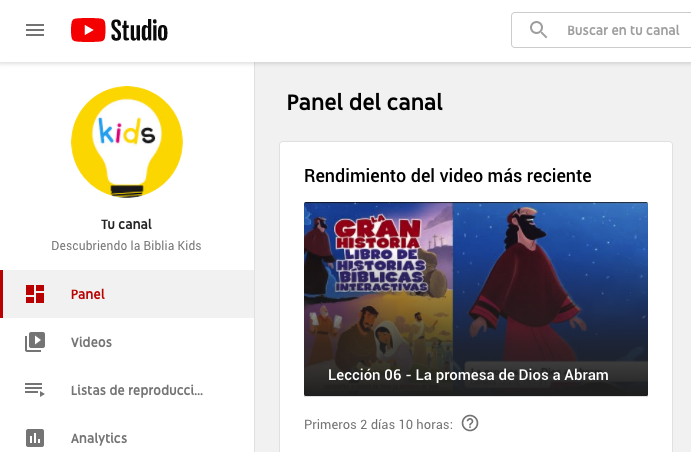
Task: Click the YouTube Studio logo
Action: click(x=119, y=30)
